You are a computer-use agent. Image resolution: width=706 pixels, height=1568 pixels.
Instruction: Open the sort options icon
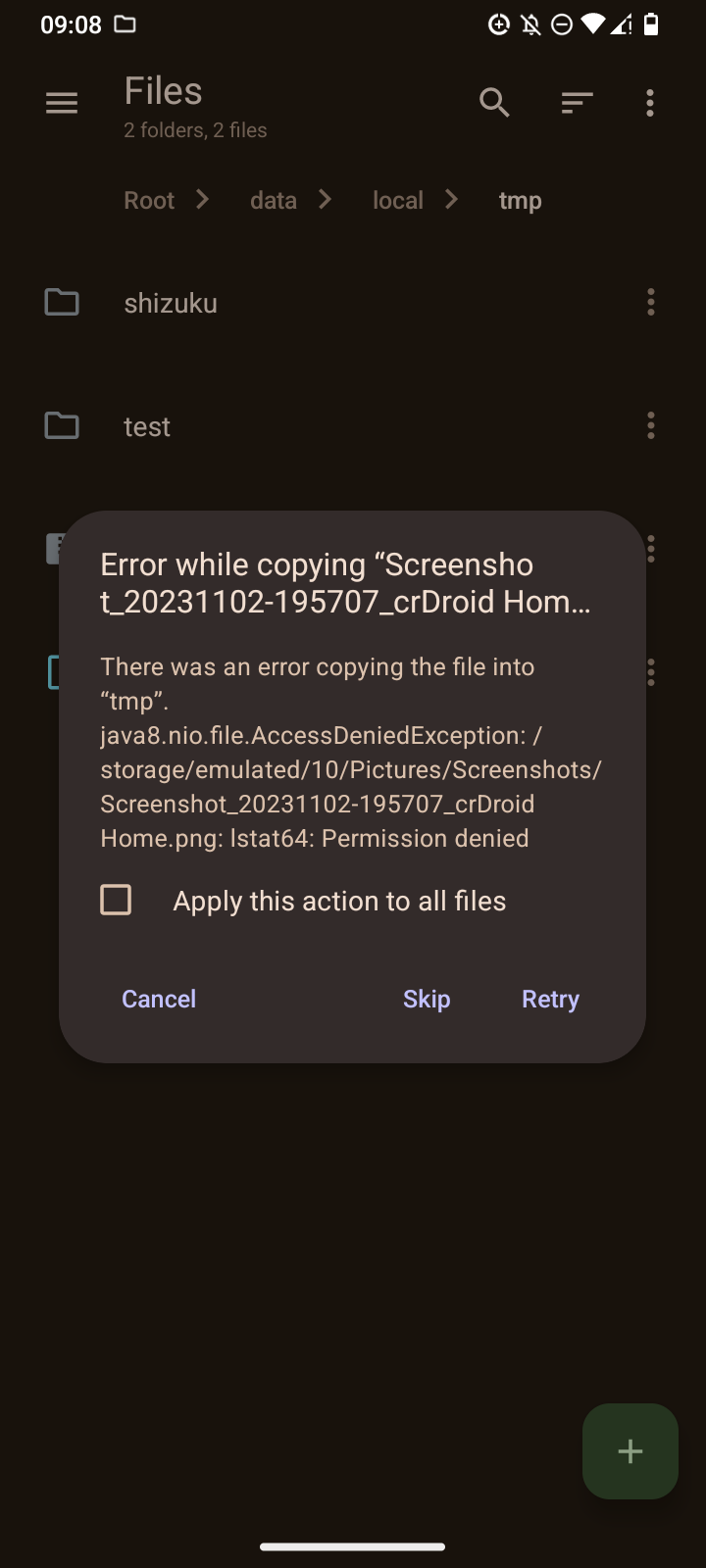tap(577, 102)
